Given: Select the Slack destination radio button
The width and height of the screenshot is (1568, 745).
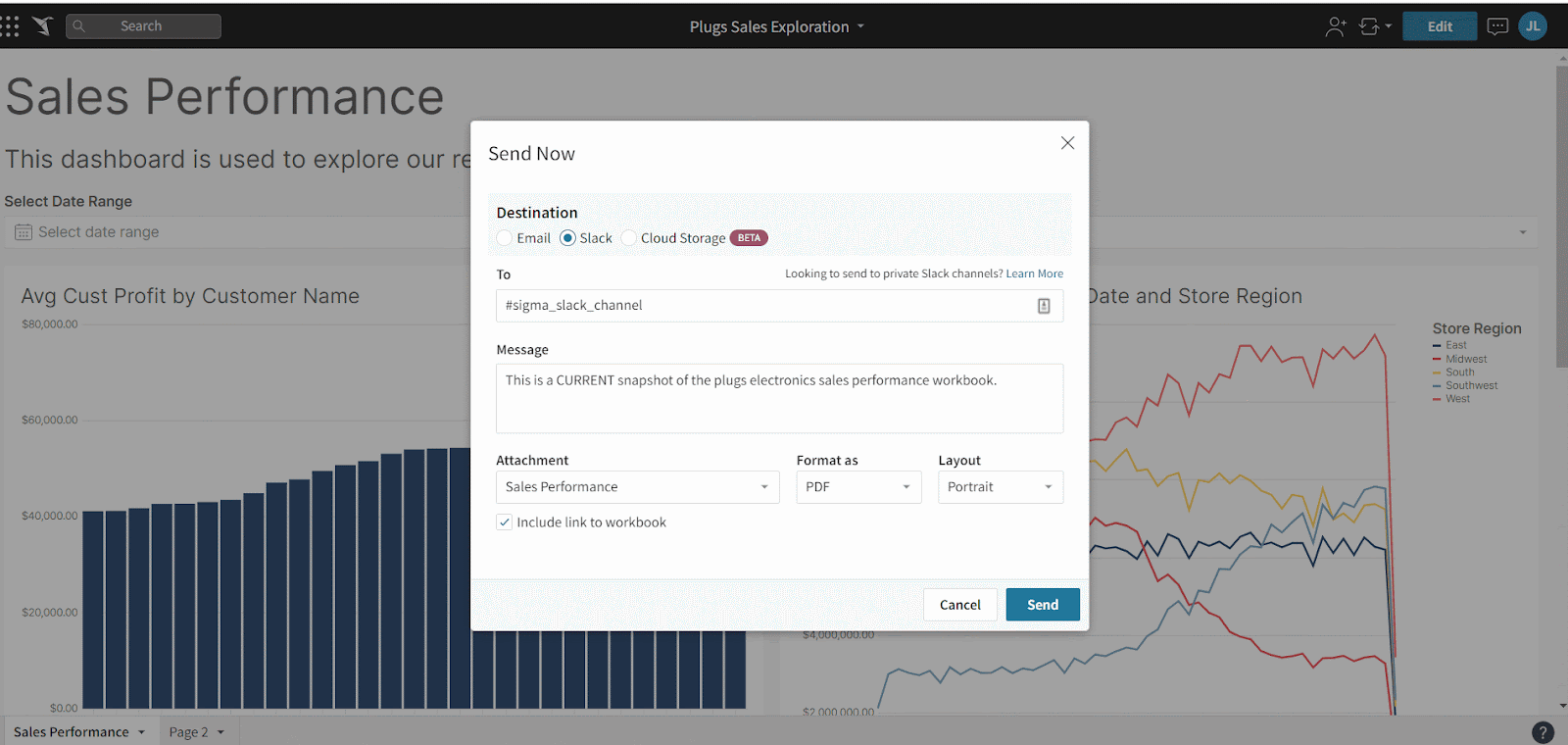Looking at the screenshot, I should pos(567,238).
